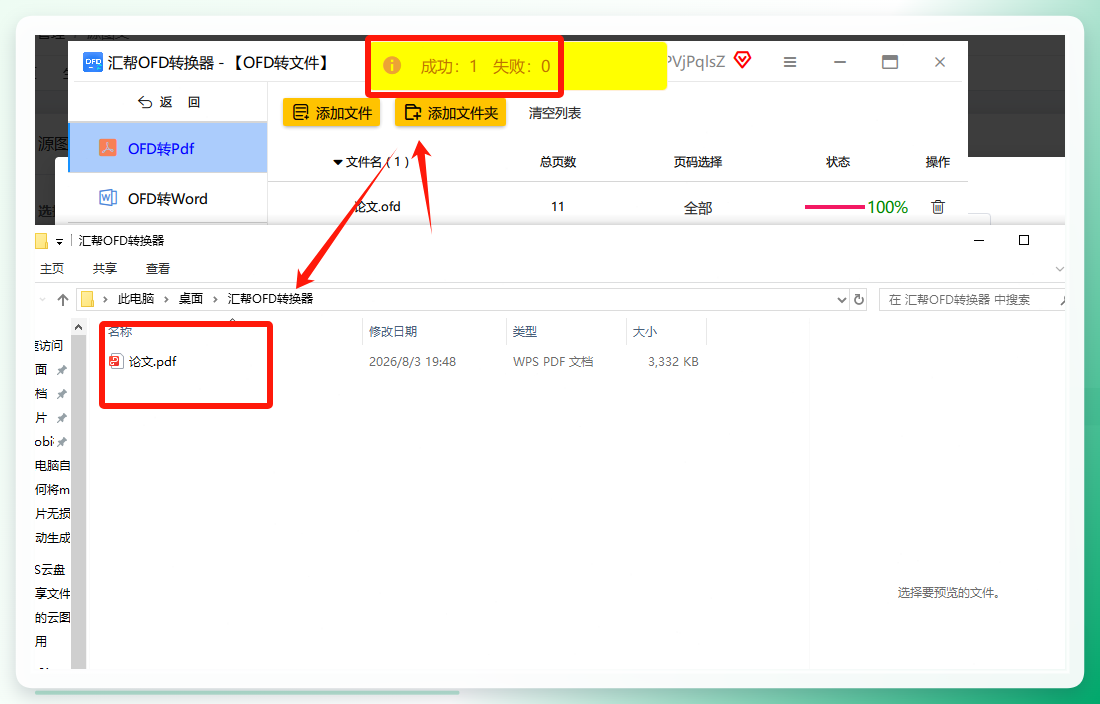This screenshot has width=1100, height=704.
Task: Click 此电脑 in the address breadcrumb
Action: pyautogui.click(x=135, y=299)
